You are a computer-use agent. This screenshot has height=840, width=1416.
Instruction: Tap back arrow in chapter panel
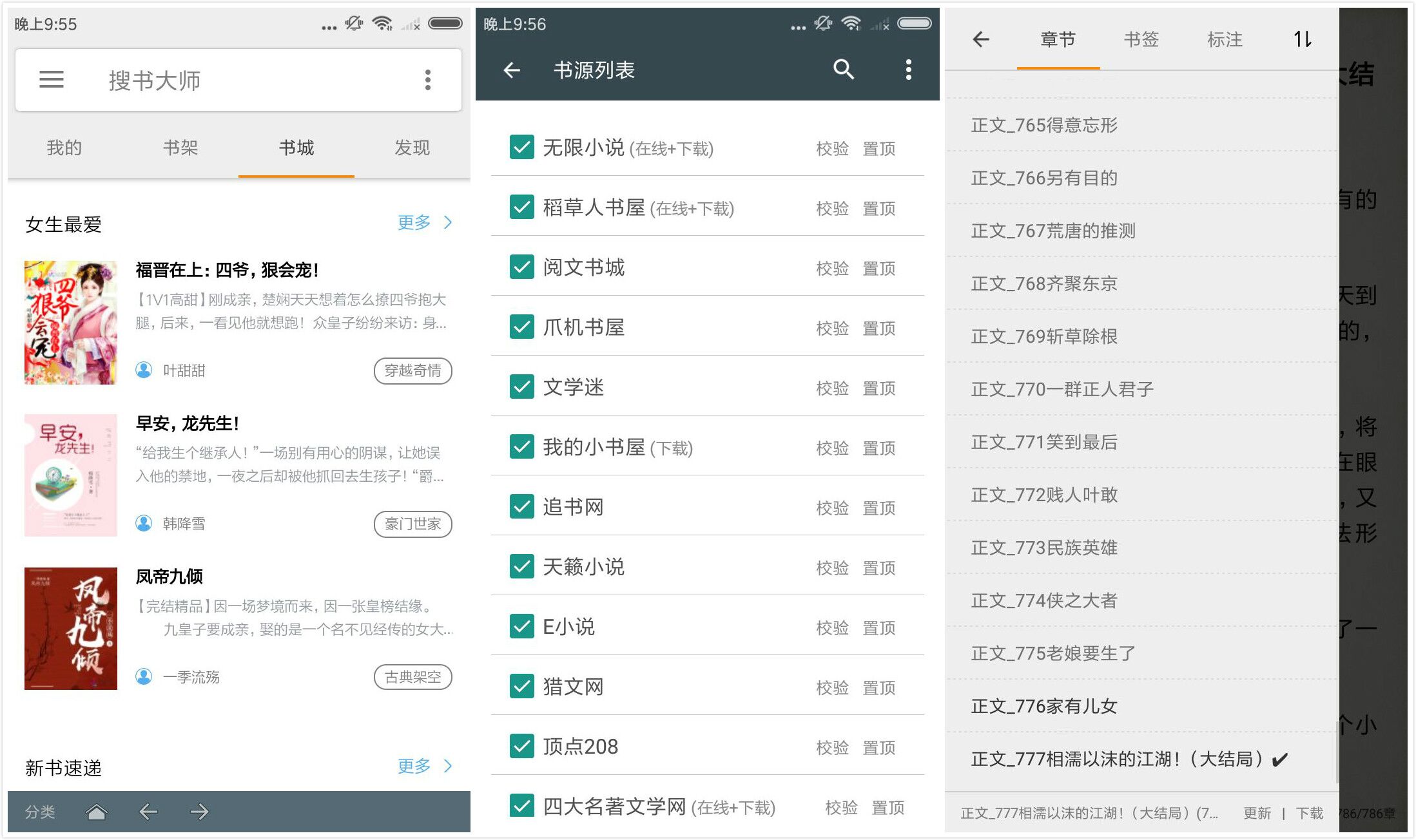coord(981,39)
